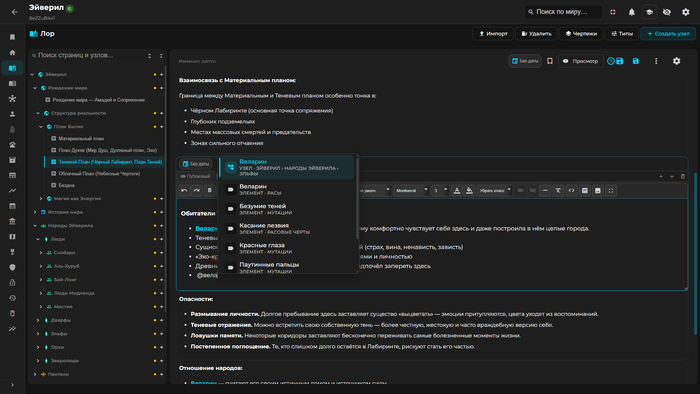Redo the edit in editor toolbar

(197, 191)
